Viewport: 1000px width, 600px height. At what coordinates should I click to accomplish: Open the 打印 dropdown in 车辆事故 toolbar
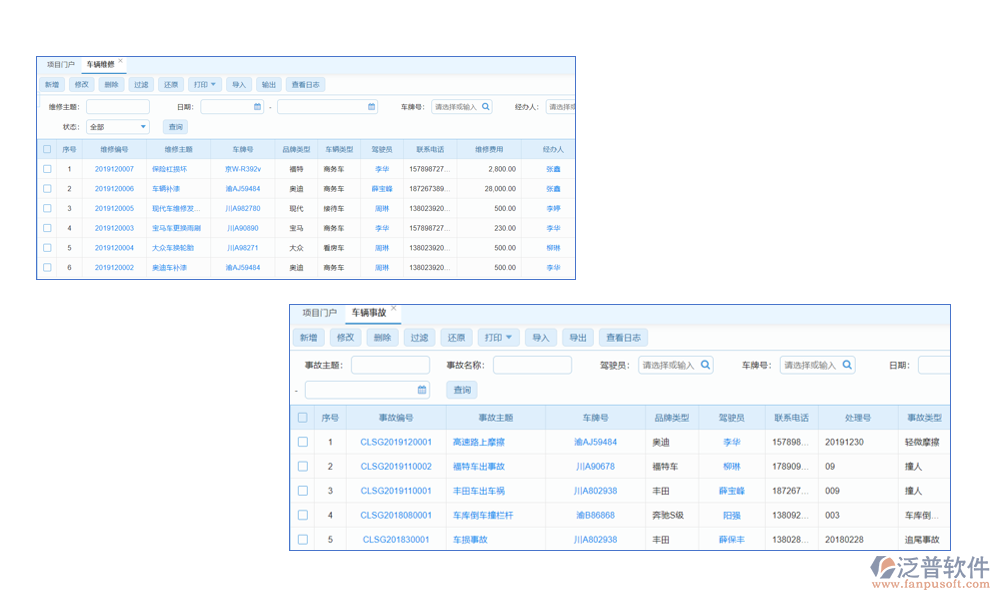coord(498,338)
